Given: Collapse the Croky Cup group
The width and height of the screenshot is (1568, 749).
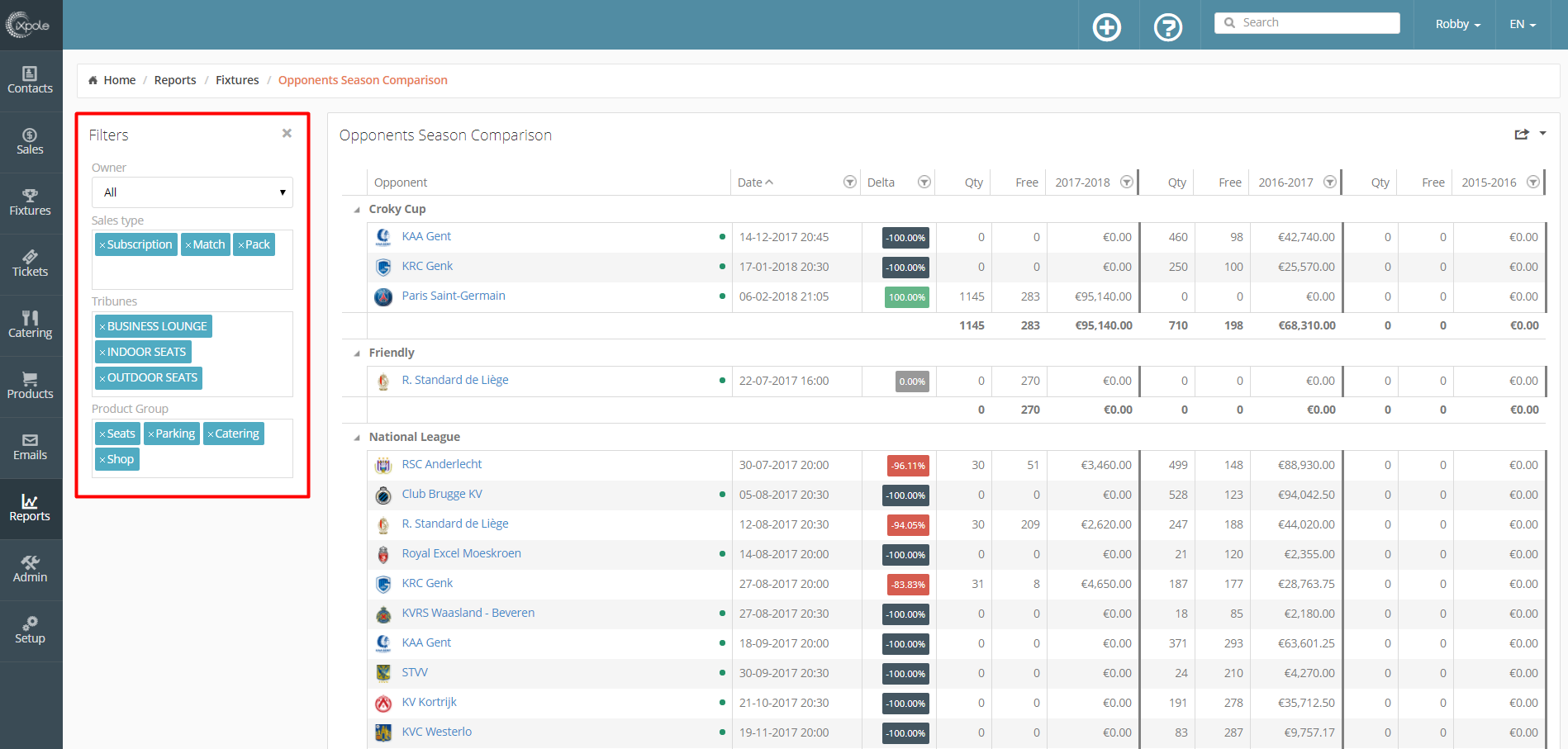Looking at the screenshot, I should [x=357, y=210].
